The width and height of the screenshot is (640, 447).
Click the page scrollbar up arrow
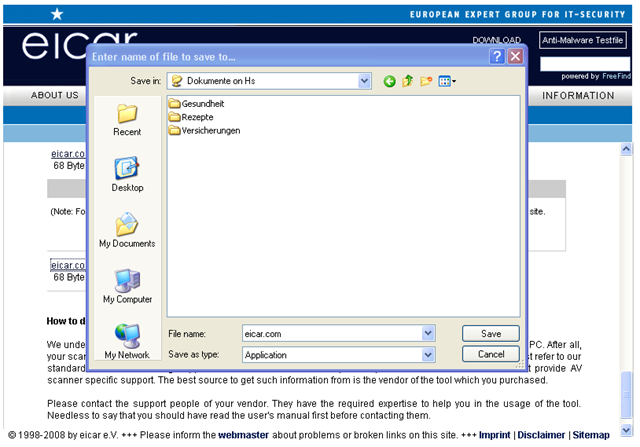pyautogui.click(x=626, y=149)
